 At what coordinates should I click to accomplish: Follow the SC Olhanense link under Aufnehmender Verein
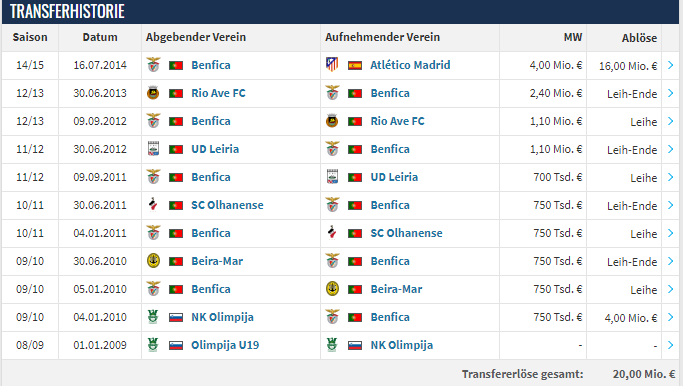pyautogui.click(x=406, y=233)
